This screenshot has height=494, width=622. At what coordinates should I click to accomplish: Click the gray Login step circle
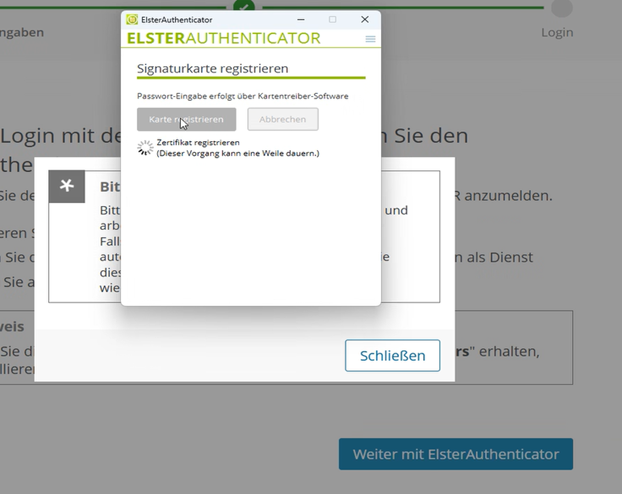tap(562, 7)
